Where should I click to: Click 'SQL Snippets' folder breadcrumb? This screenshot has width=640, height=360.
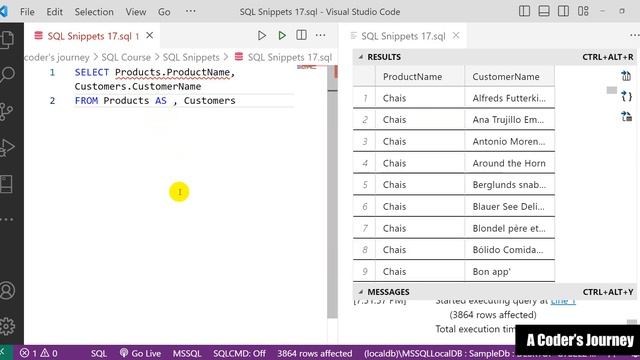(x=191, y=58)
